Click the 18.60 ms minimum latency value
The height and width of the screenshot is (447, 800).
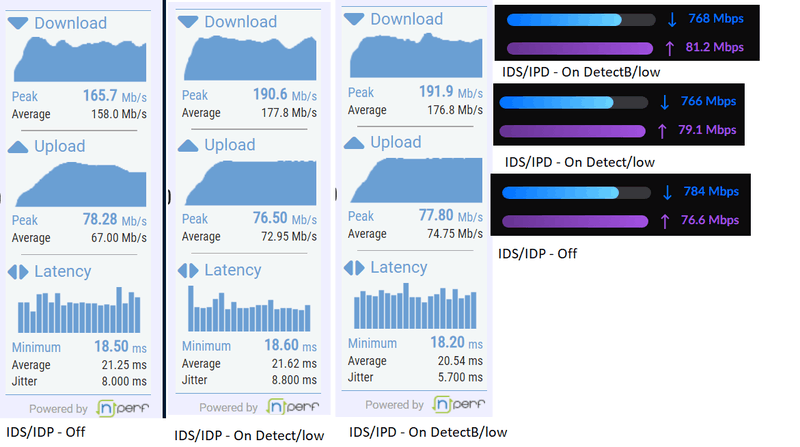290,346
